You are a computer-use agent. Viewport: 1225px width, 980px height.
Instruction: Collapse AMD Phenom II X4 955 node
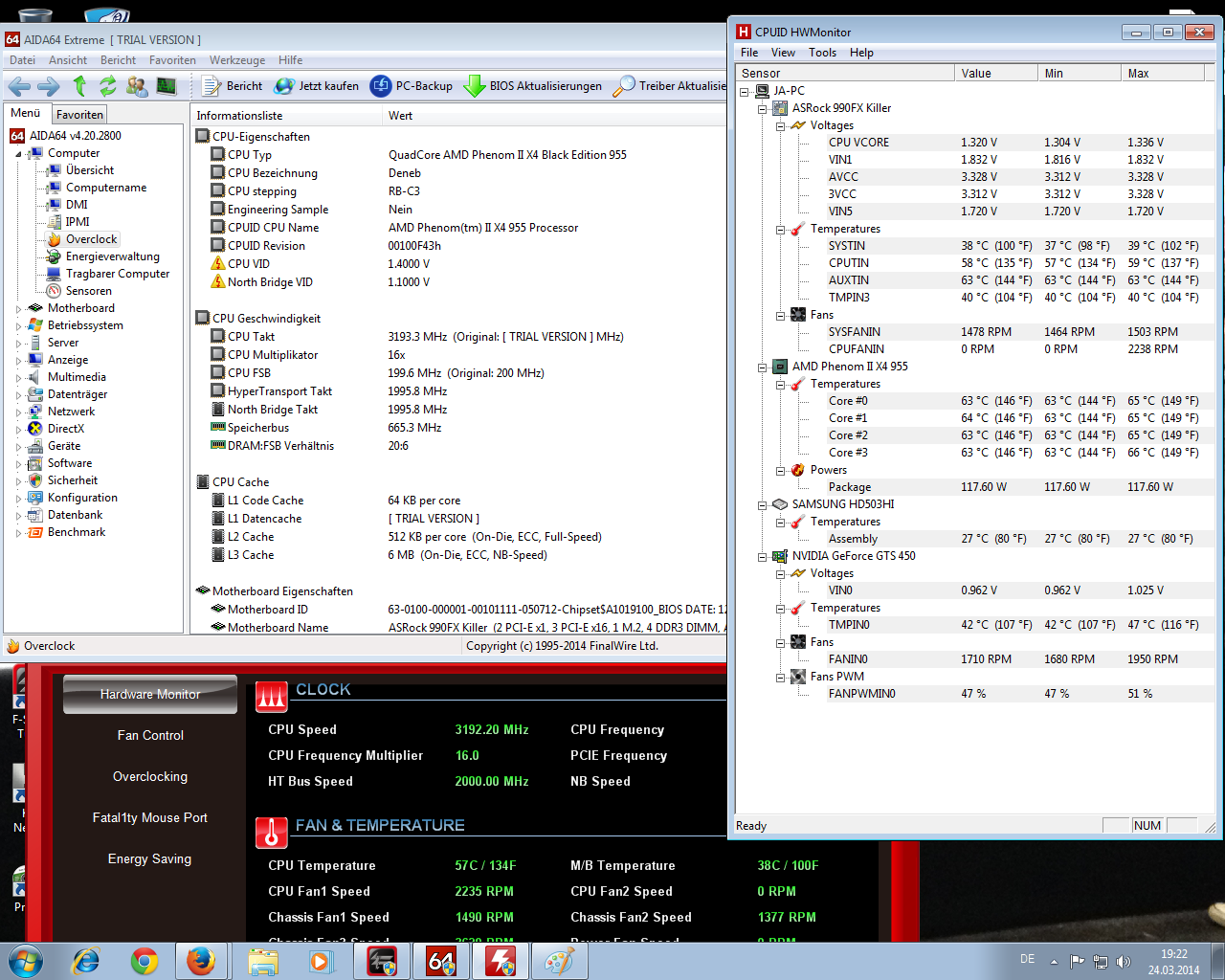pyautogui.click(x=763, y=367)
